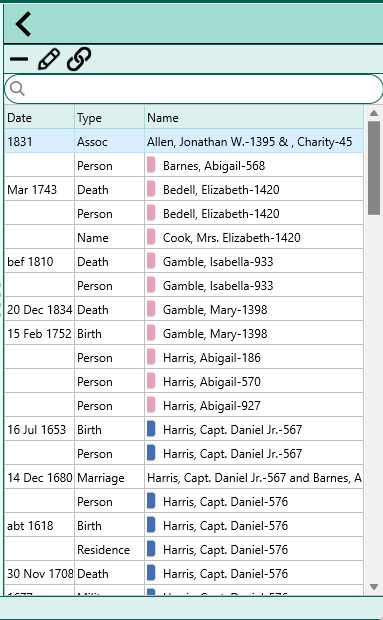Select 20 Dec 1834 Death Gamble, Mary row
The height and width of the screenshot is (620, 383).
184,310
